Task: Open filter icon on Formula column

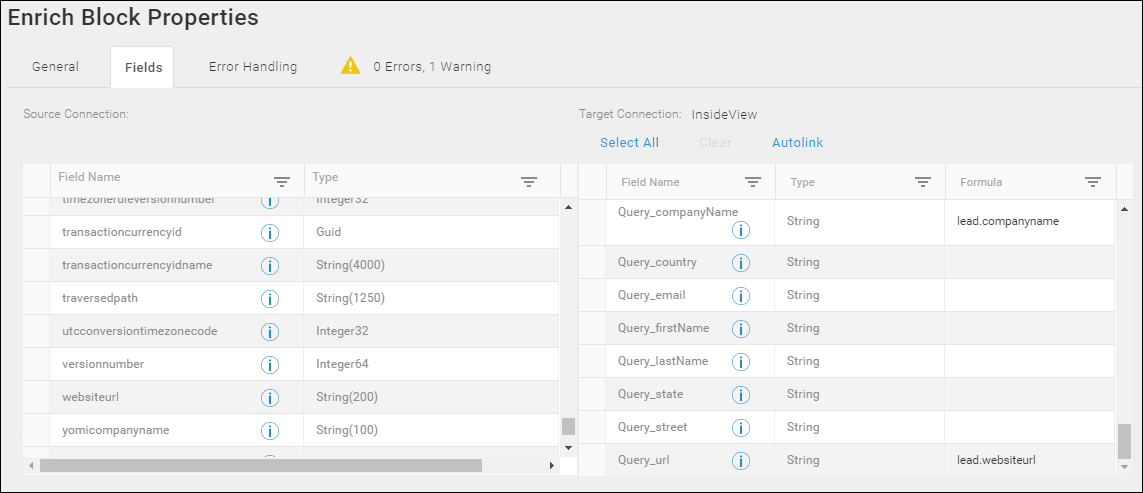Action: [x=1092, y=182]
